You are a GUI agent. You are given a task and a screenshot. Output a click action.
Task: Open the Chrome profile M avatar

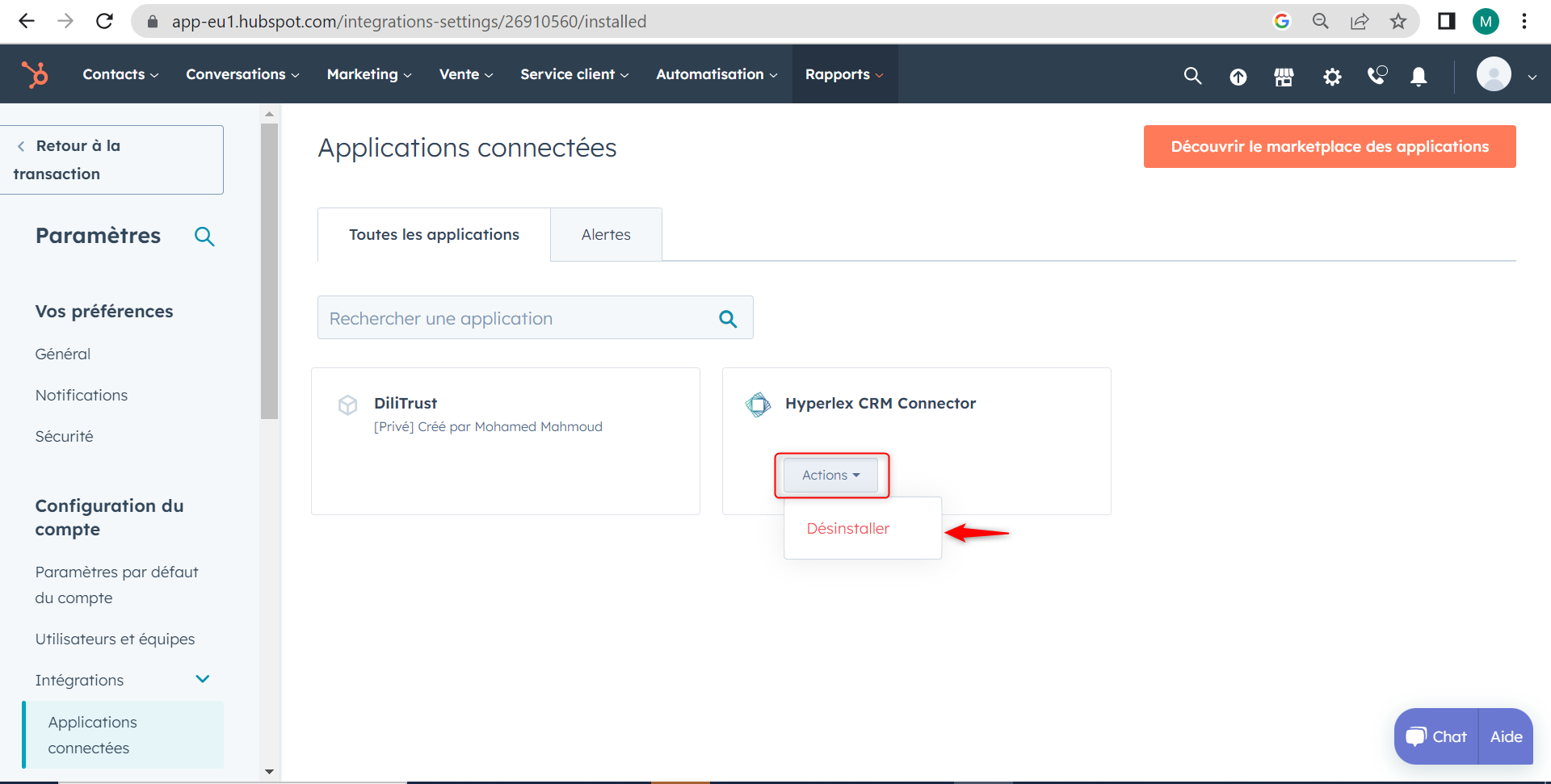click(1486, 21)
